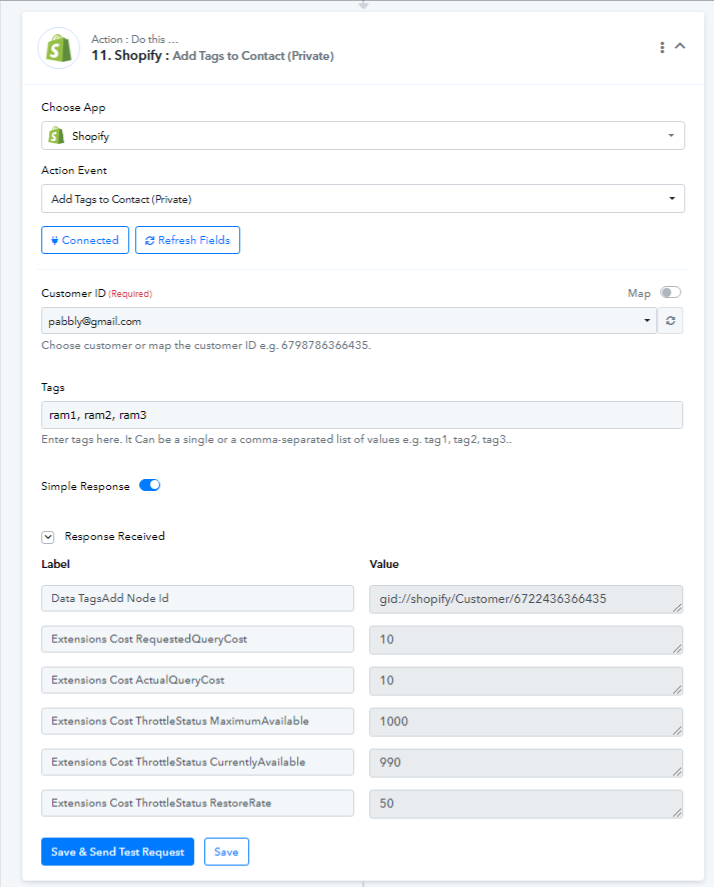This screenshot has height=887, width=714.
Task: Open the Action Event dropdown
Action: click(x=363, y=199)
